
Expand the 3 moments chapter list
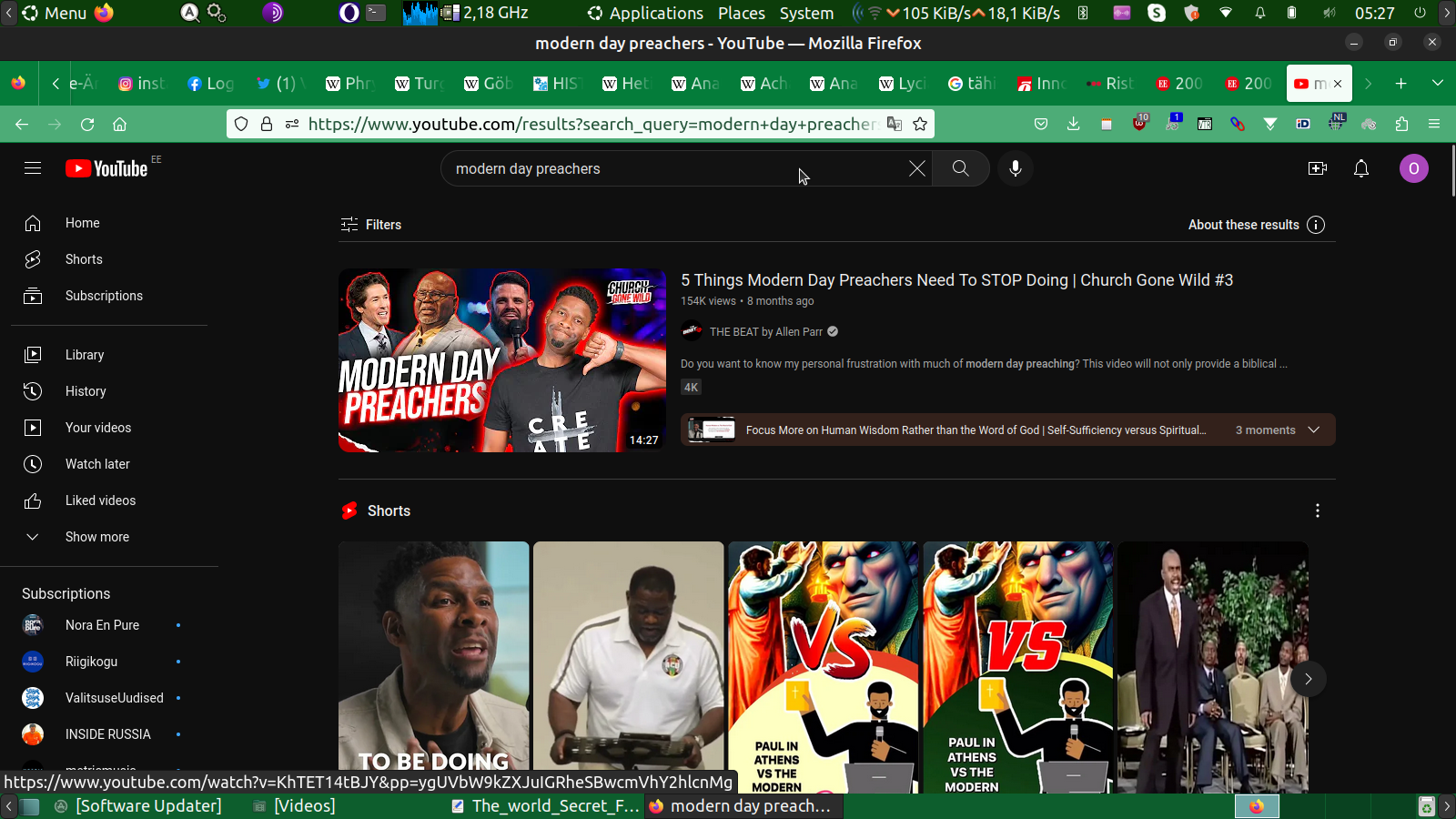[x=1313, y=430]
